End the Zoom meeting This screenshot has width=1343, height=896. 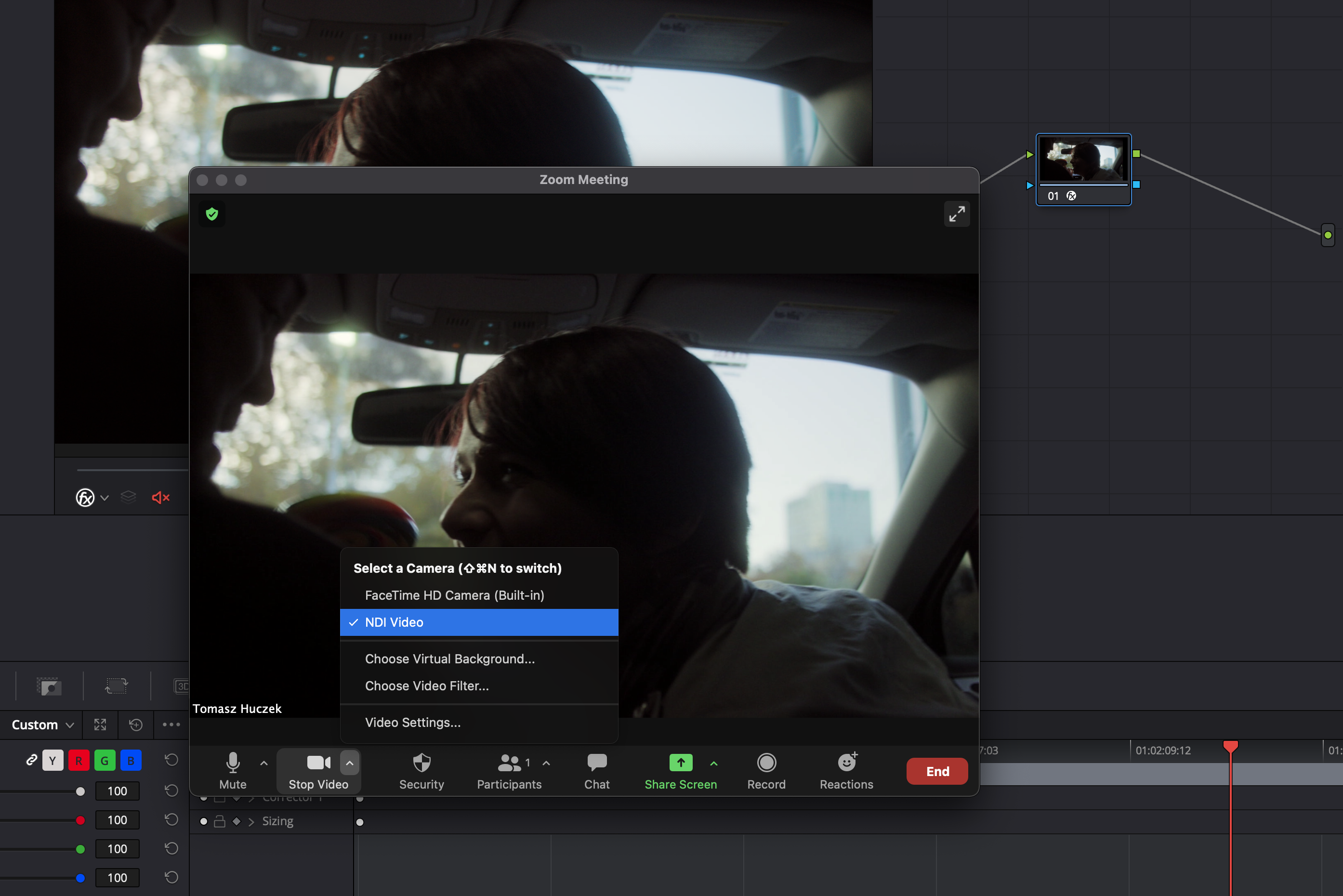[937, 771]
